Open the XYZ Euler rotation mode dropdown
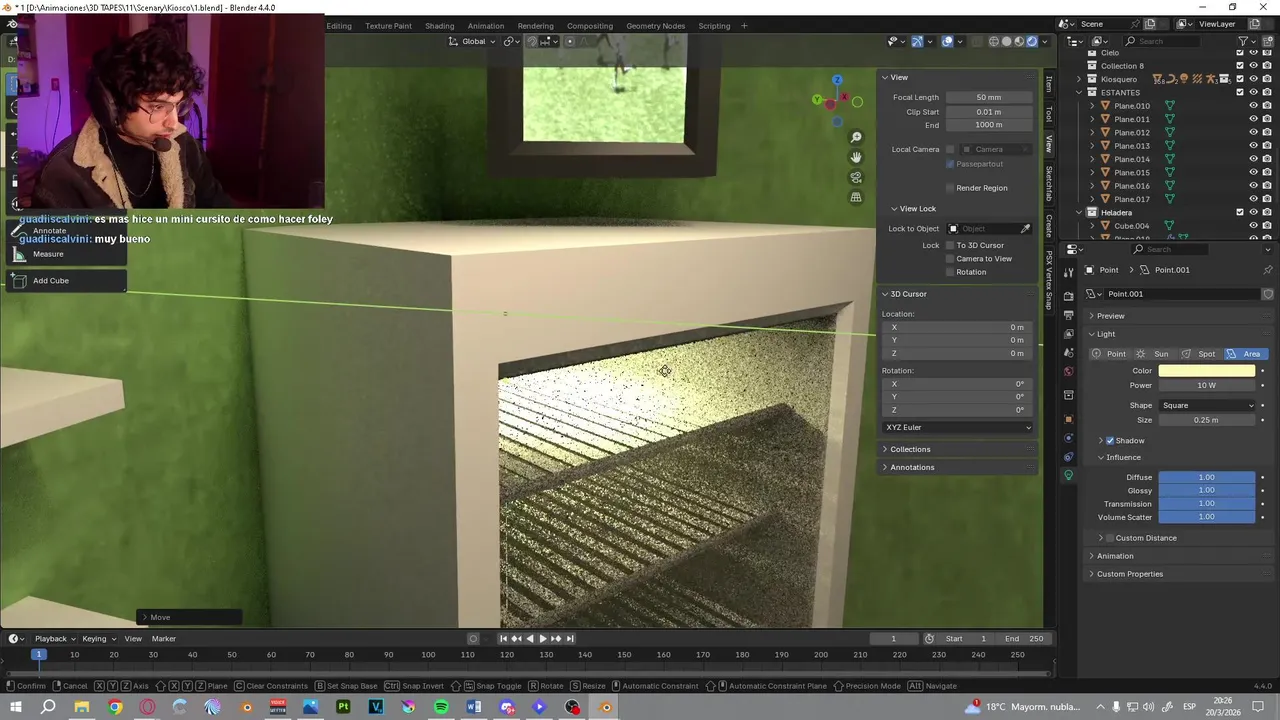 coord(958,428)
